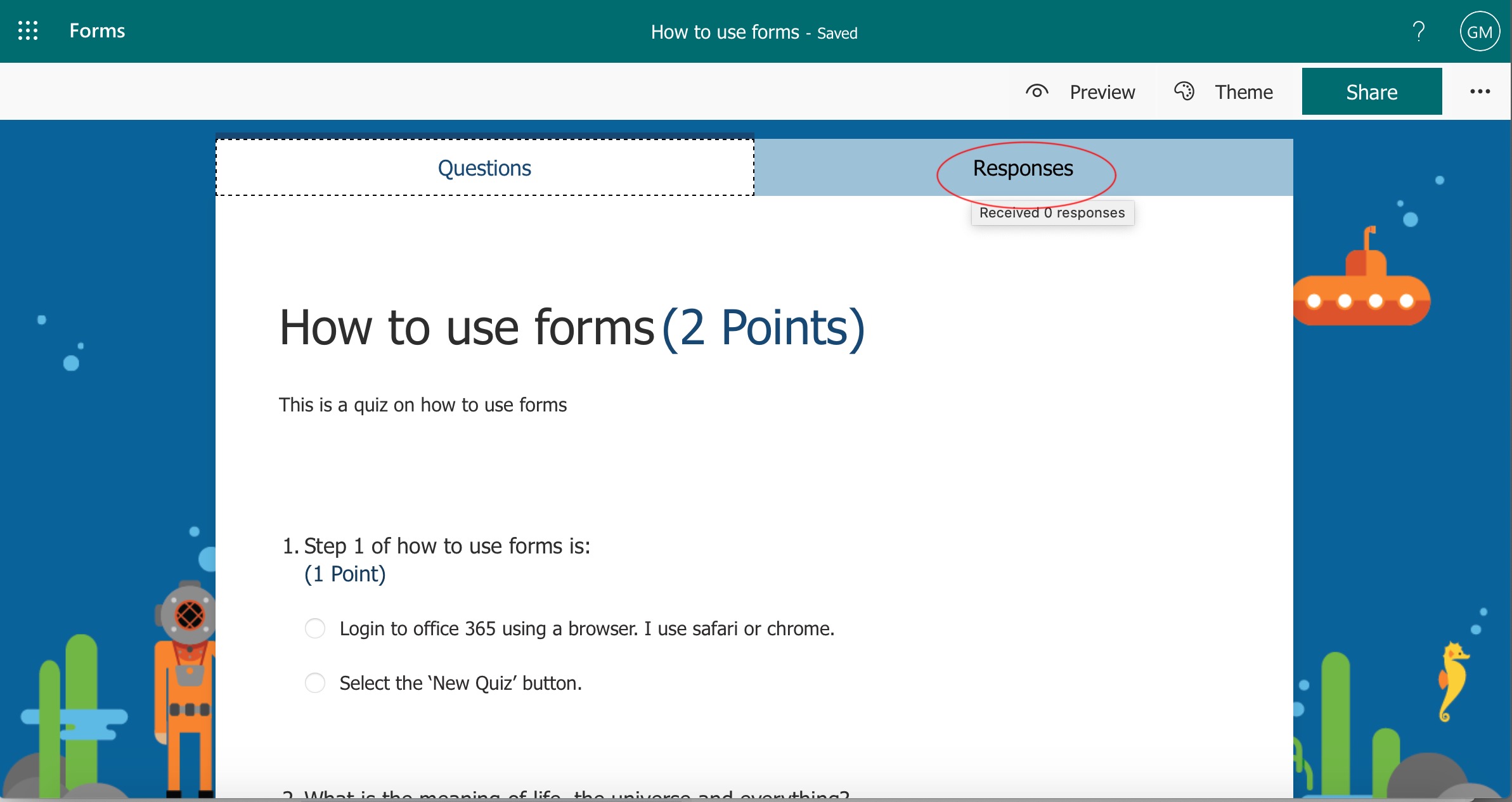Switch to the Responses tab

coord(1023,168)
